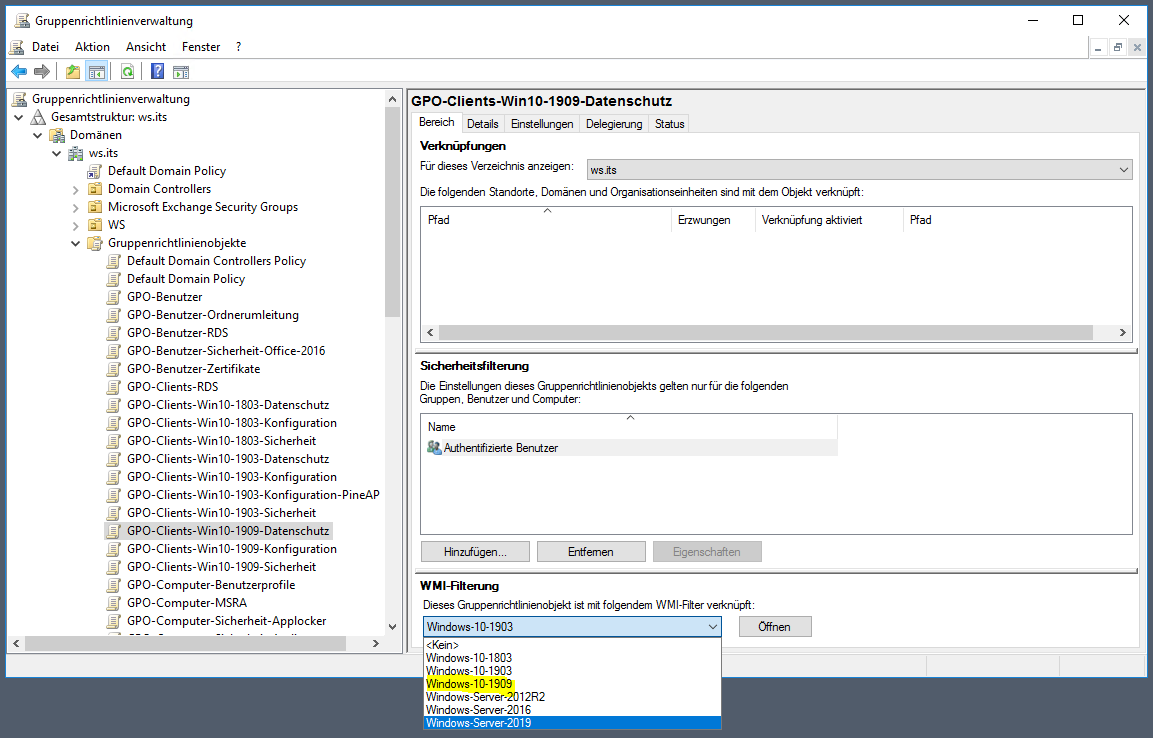
Task: Click the Microsoft Exchange Security Groups icon
Action: click(x=95, y=207)
